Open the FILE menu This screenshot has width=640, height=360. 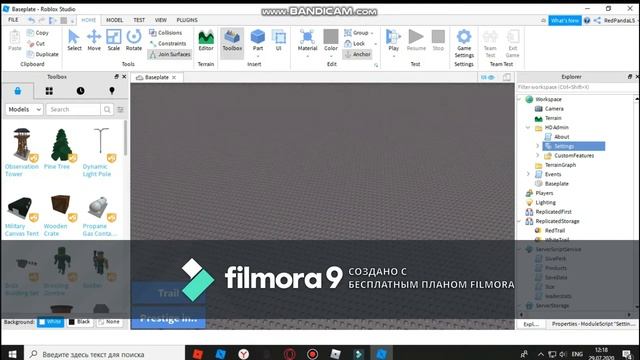pos(13,20)
